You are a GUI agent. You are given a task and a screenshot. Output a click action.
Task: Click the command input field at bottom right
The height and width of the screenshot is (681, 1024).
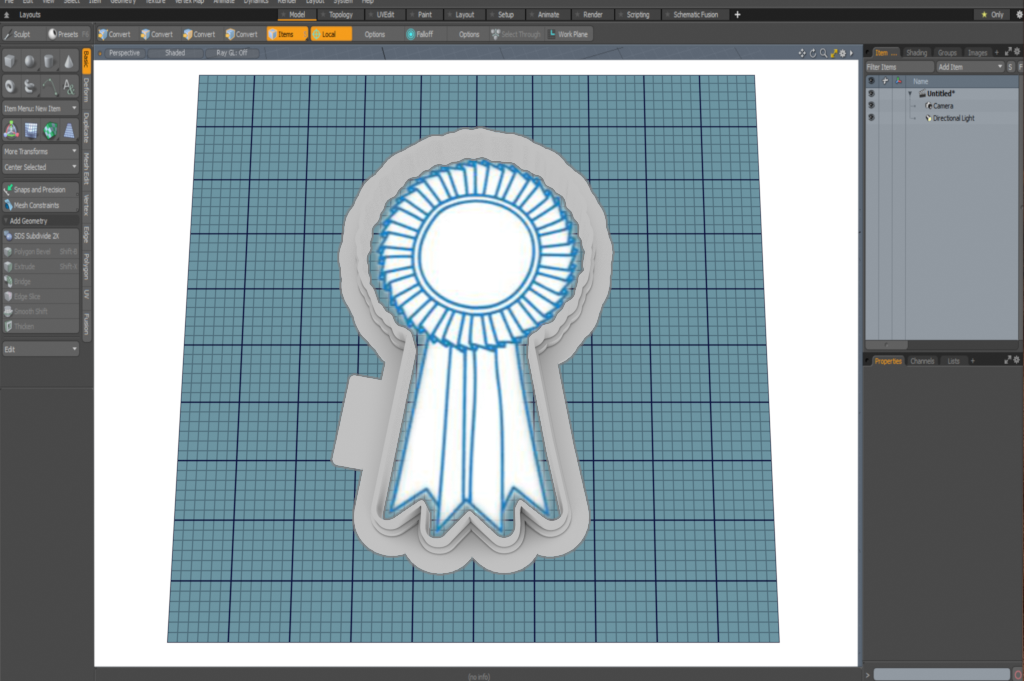pos(942,674)
